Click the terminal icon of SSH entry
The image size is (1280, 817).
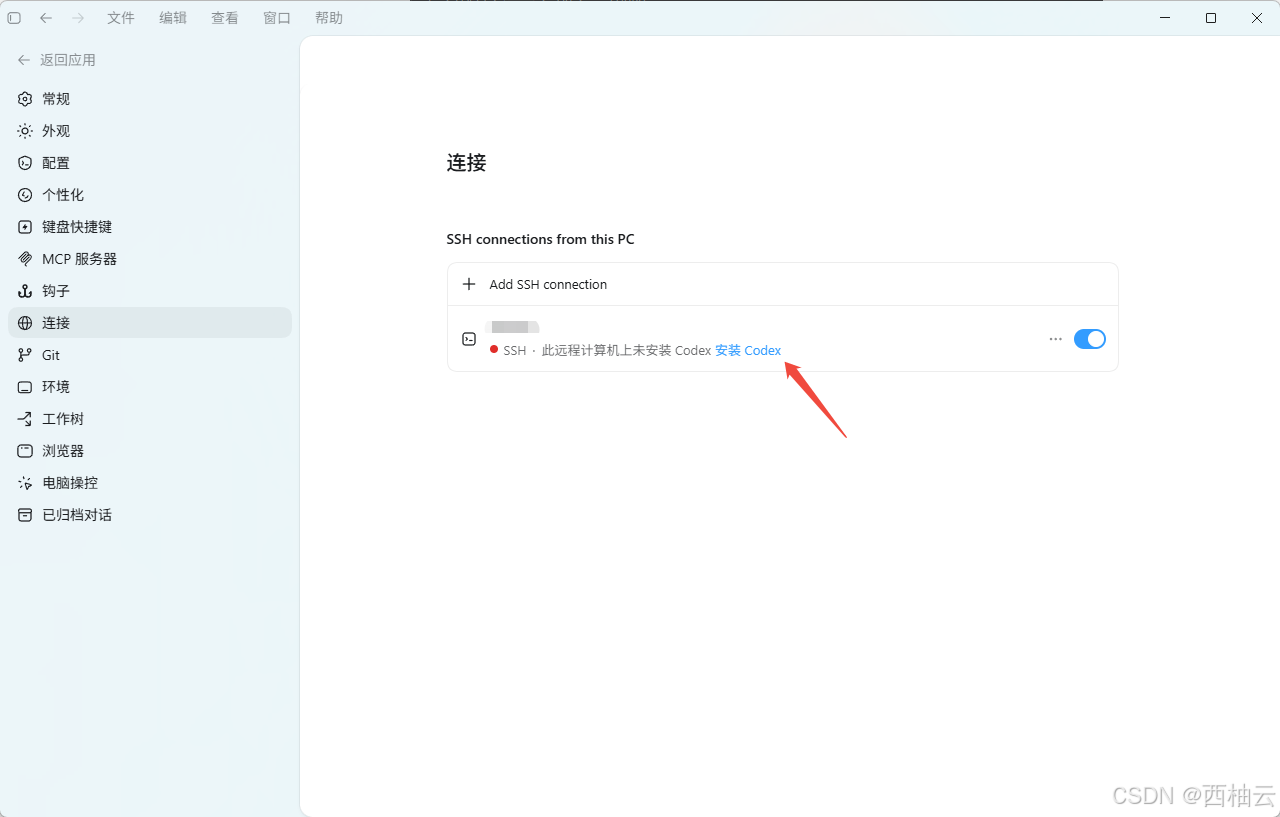469,339
